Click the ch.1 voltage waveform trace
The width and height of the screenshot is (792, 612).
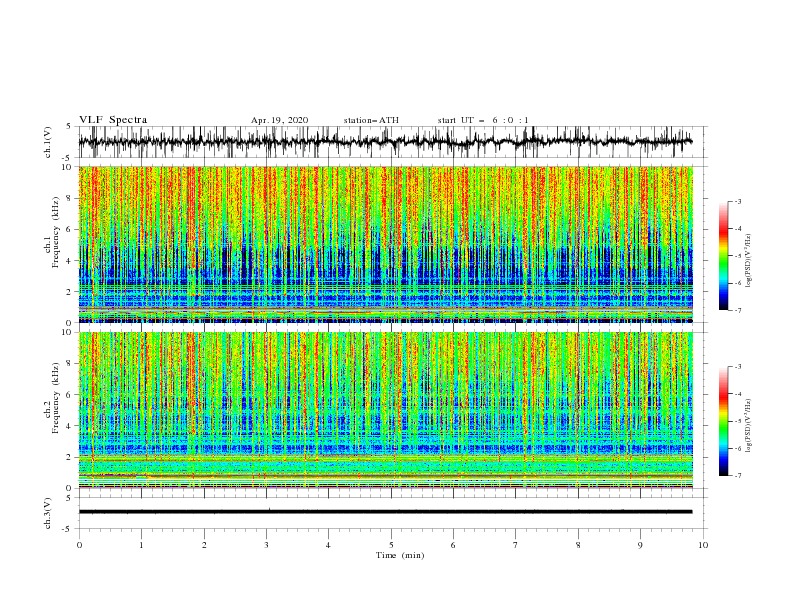[385, 142]
